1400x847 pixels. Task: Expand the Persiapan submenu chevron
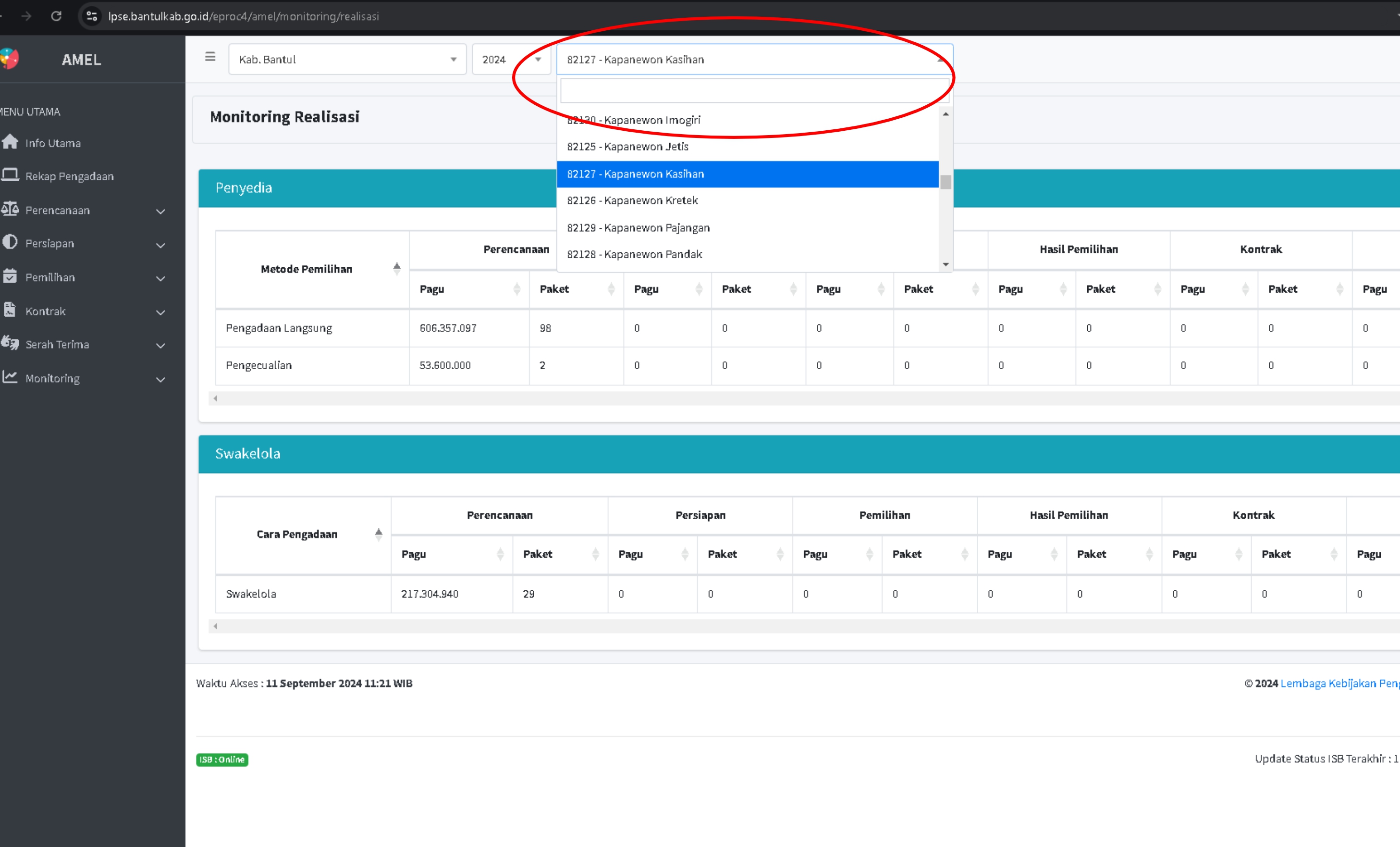pos(161,245)
